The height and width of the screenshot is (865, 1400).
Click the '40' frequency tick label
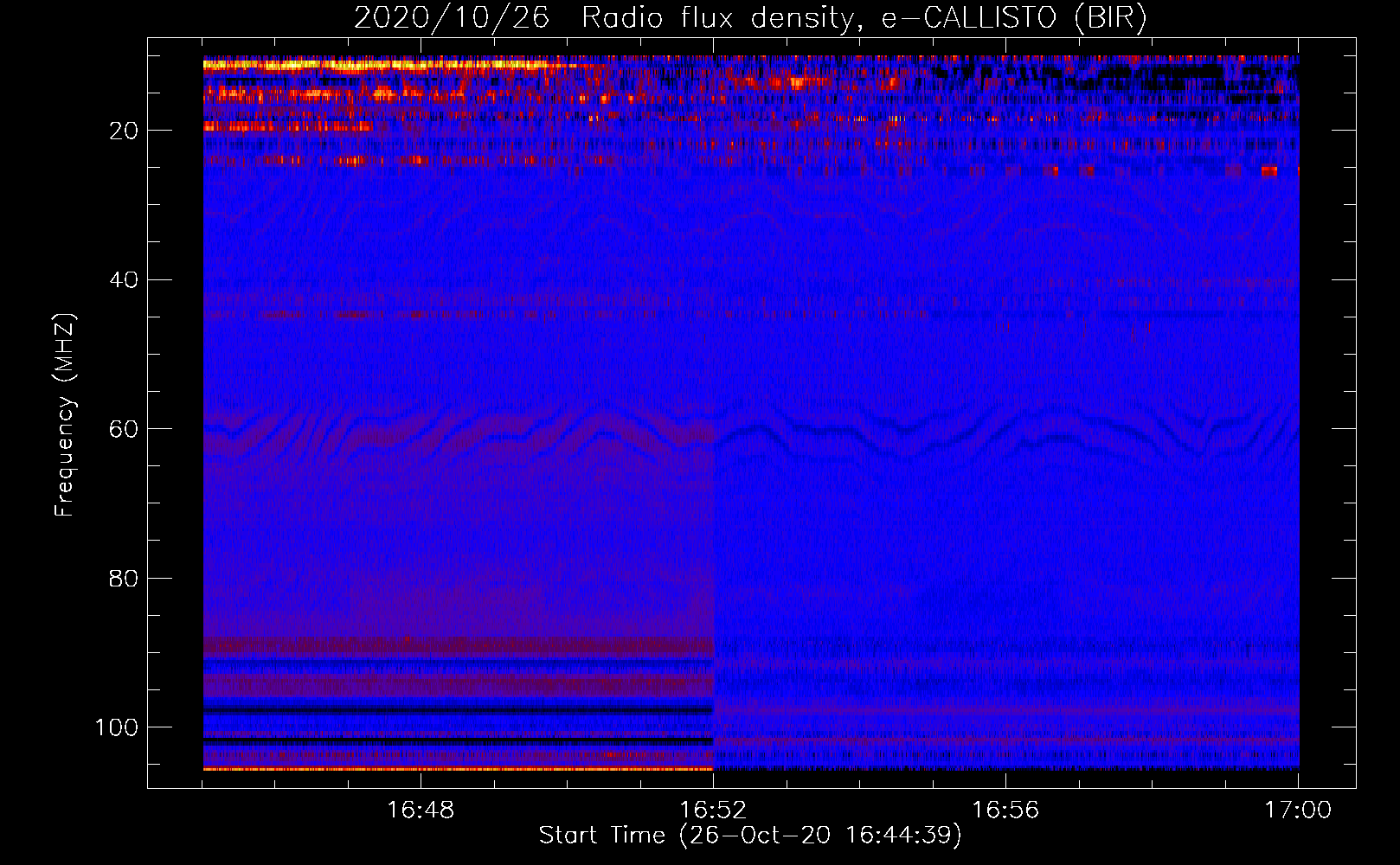[x=124, y=280]
